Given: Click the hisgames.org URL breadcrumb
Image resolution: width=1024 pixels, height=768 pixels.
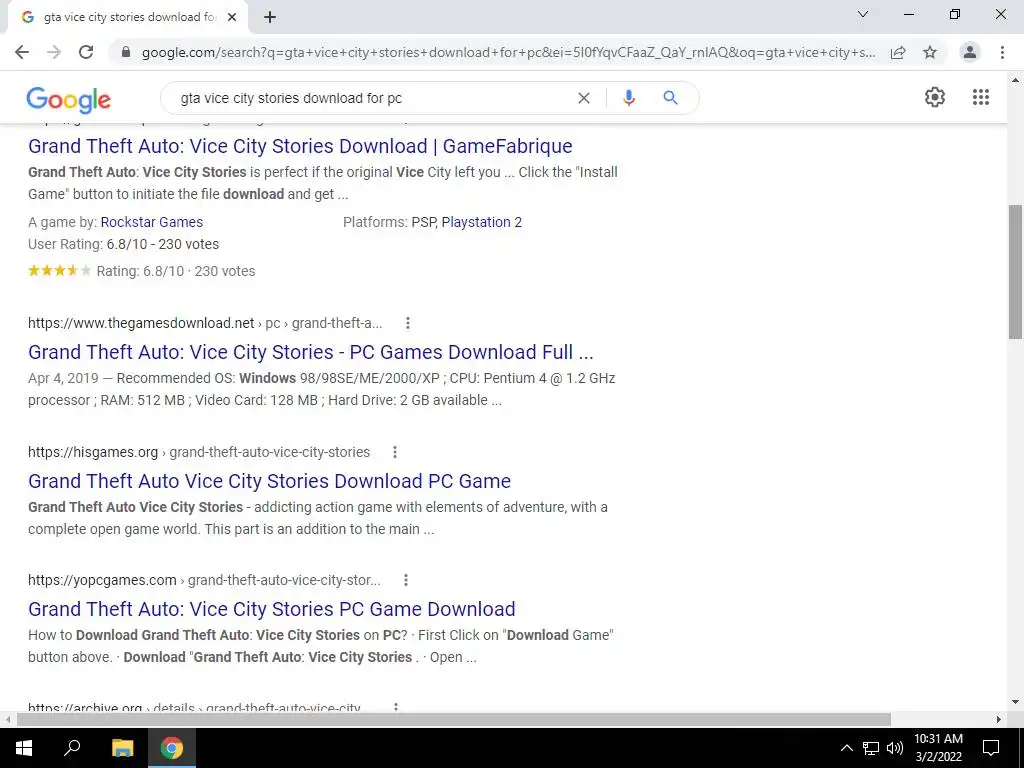Looking at the screenshot, I should tap(199, 452).
